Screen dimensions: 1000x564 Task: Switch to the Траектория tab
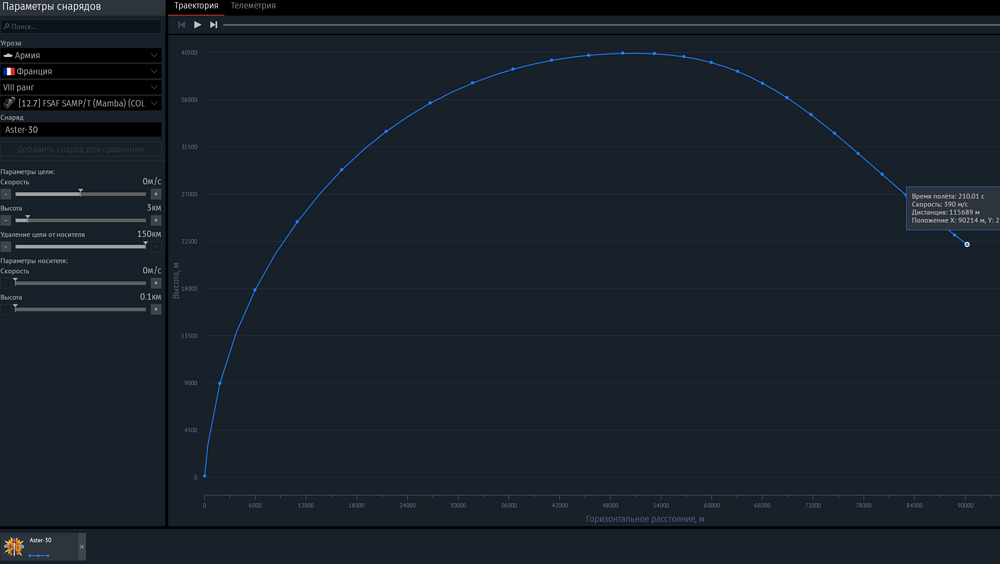[x=196, y=6]
